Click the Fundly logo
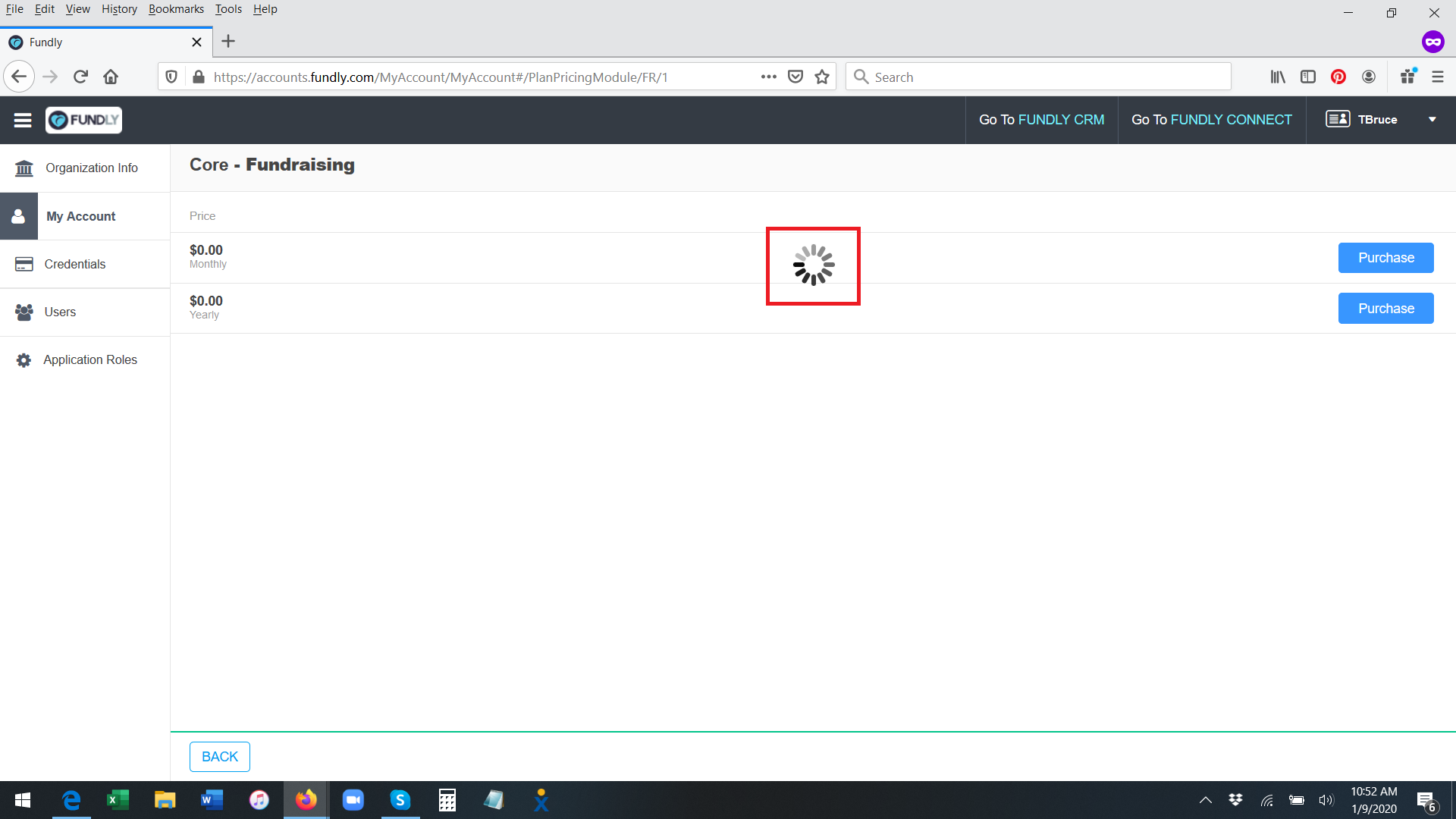1456x819 pixels. click(83, 120)
